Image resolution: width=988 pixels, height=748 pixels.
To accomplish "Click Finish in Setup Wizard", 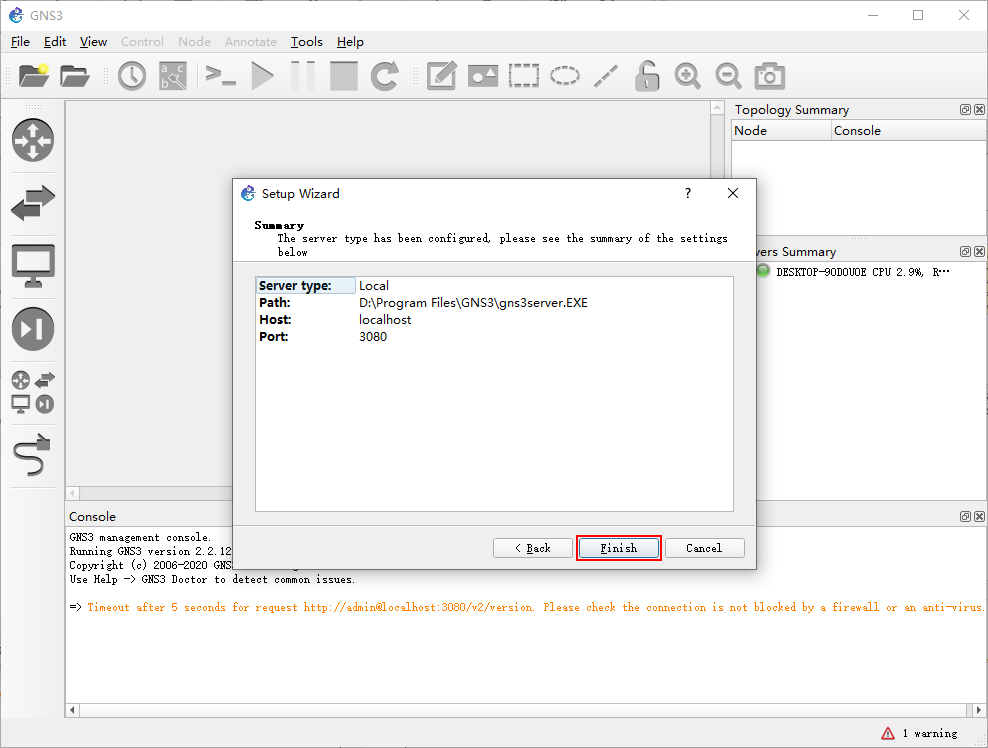I will tap(619, 548).
